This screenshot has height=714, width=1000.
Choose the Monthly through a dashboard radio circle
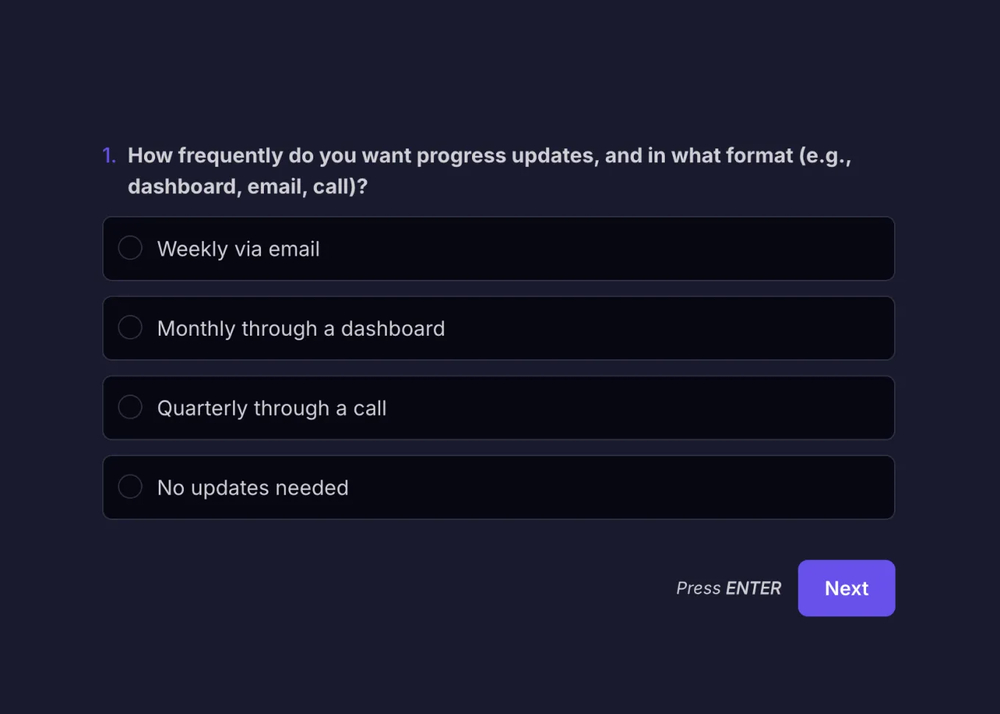pos(130,328)
